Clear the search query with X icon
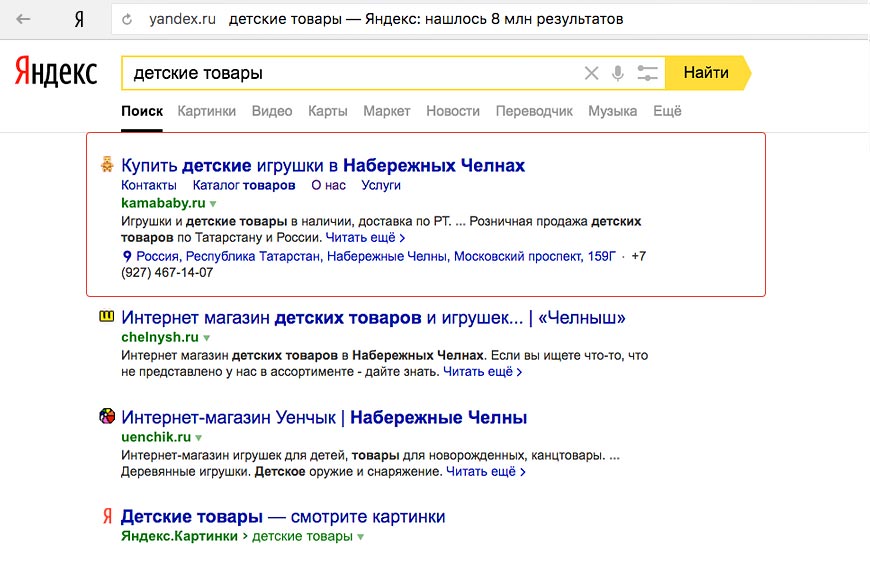The width and height of the screenshot is (870, 569). click(x=591, y=73)
